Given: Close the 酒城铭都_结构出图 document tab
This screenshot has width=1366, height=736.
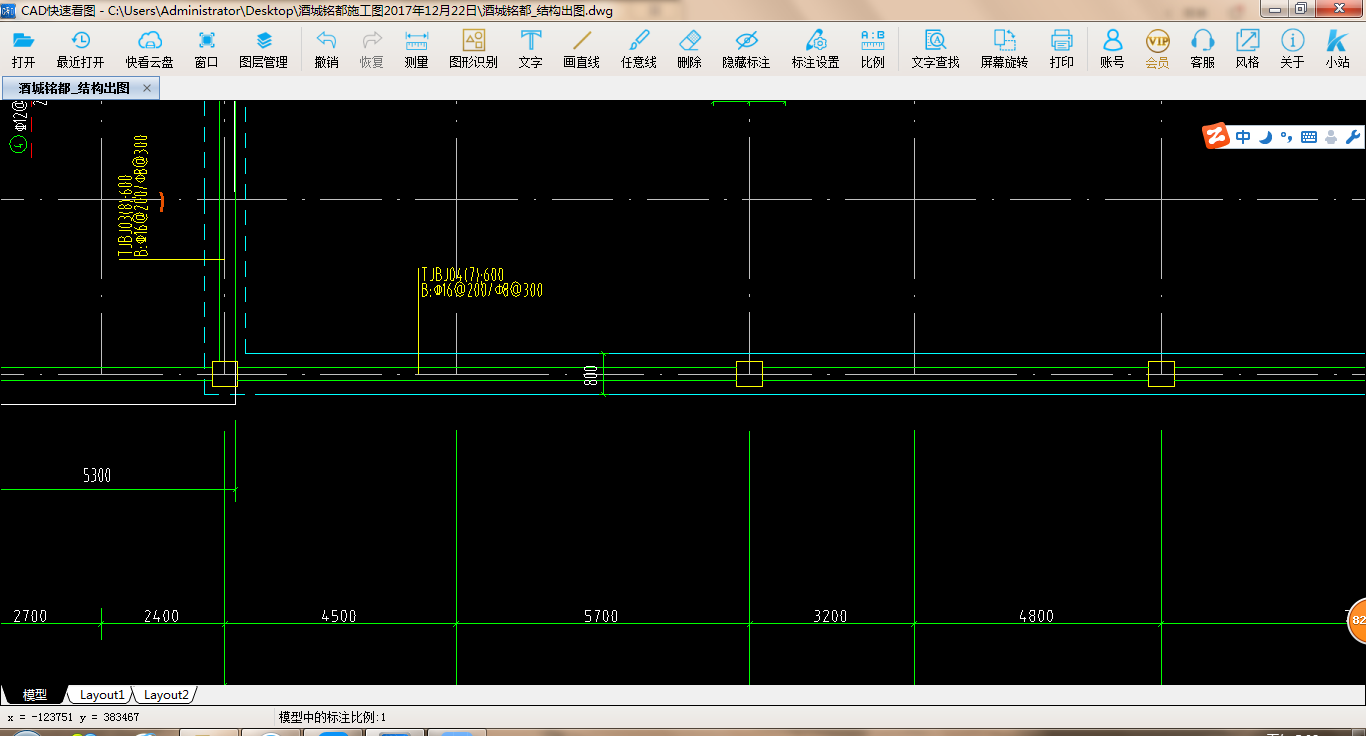Looking at the screenshot, I should tap(147, 88).
